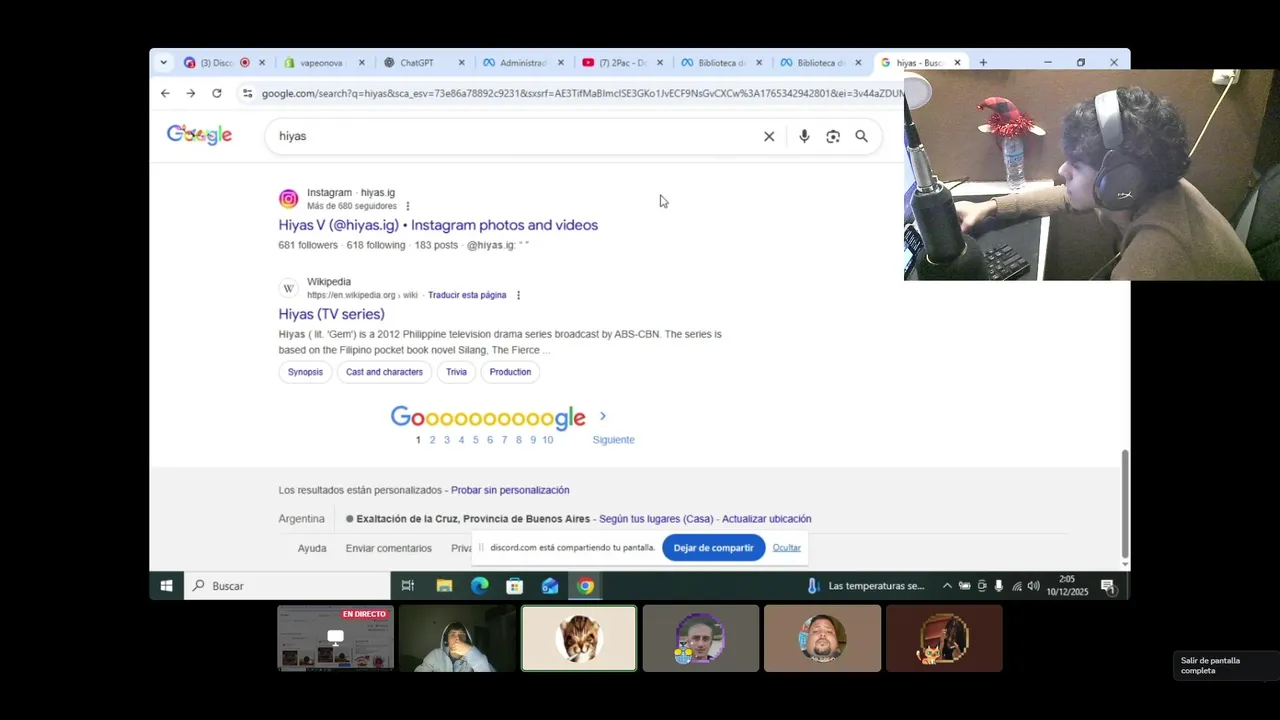Close the vapeonova tab
The height and width of the screenshot is (720, 1280).
(x=362, y=62)
